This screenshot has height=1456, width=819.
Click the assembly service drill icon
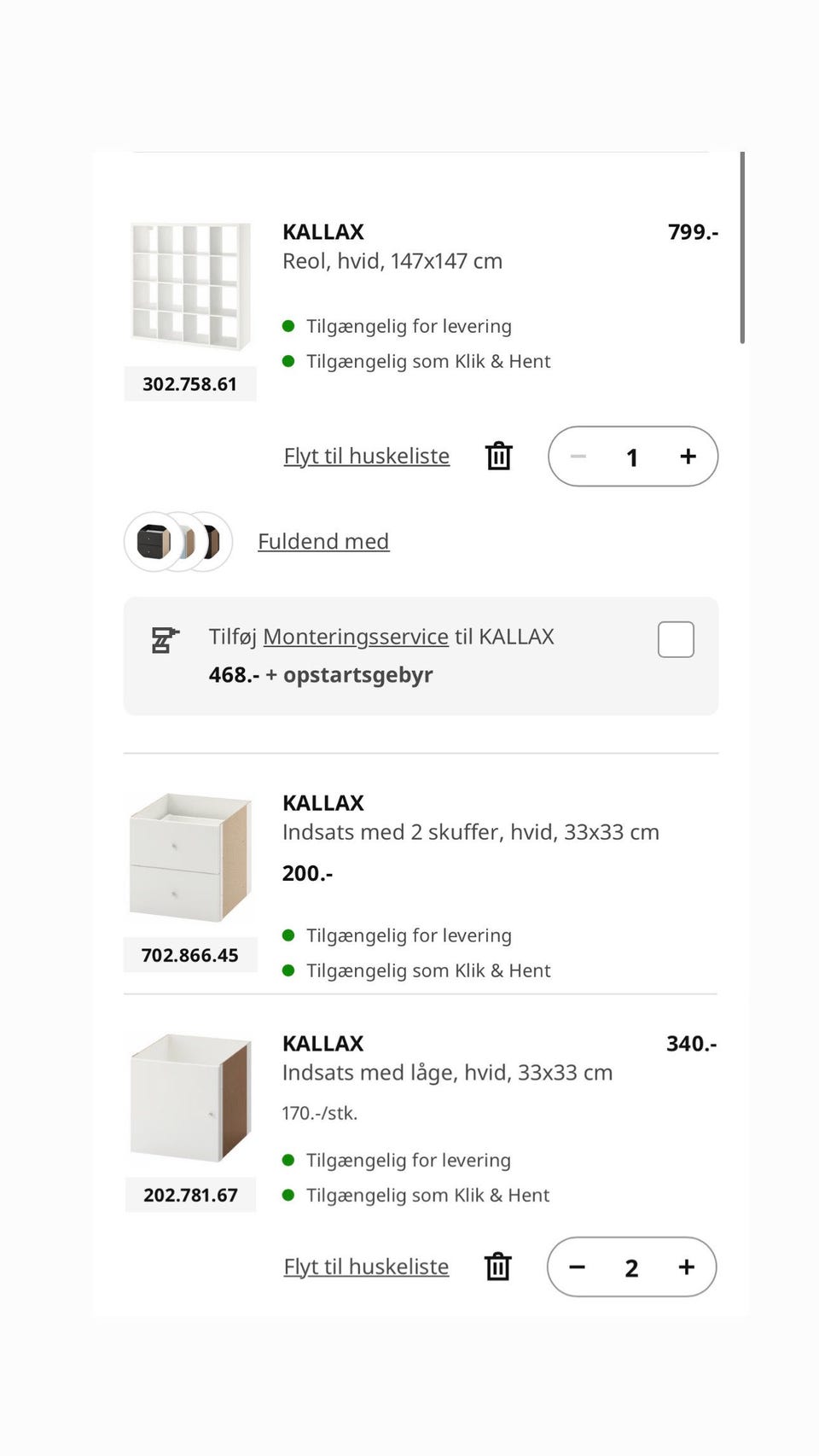[x=165, y=639]
